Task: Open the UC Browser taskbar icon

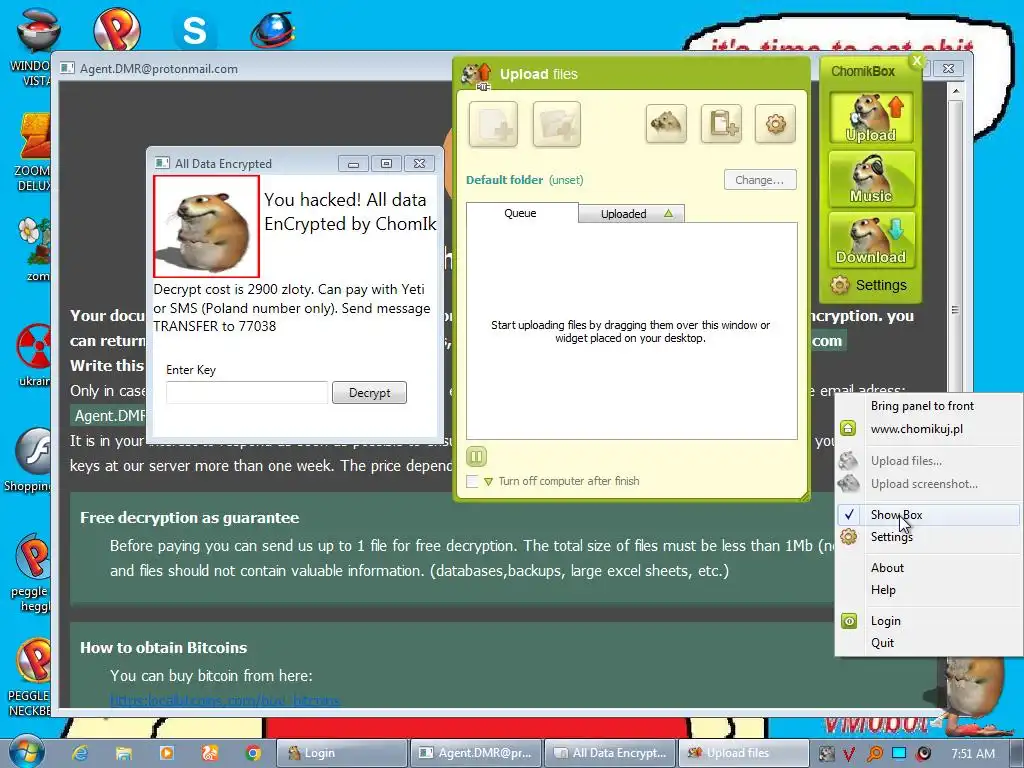Action: tap(210, 753)
